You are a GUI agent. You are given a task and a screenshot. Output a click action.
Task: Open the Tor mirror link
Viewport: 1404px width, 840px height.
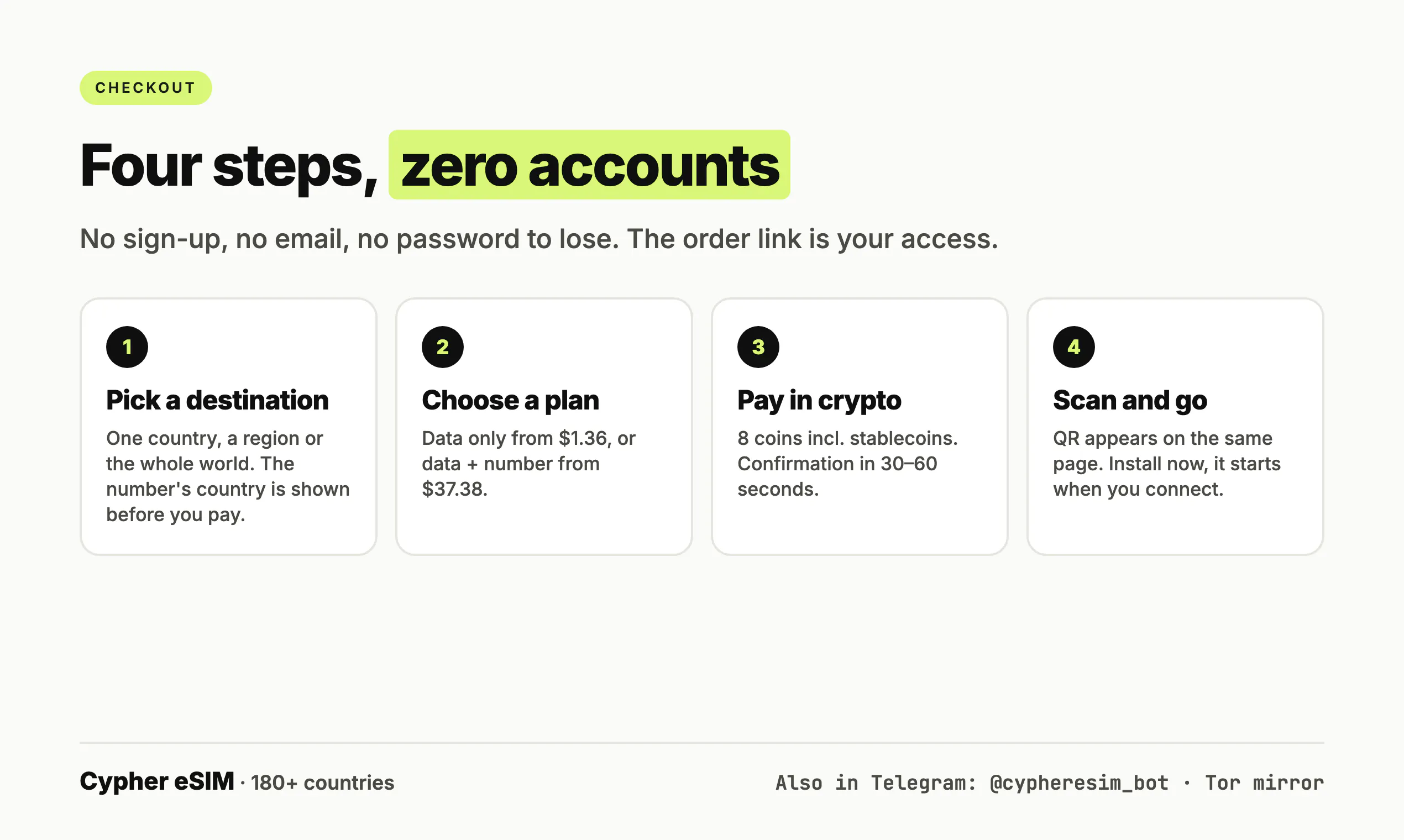tap(1264, 783)
